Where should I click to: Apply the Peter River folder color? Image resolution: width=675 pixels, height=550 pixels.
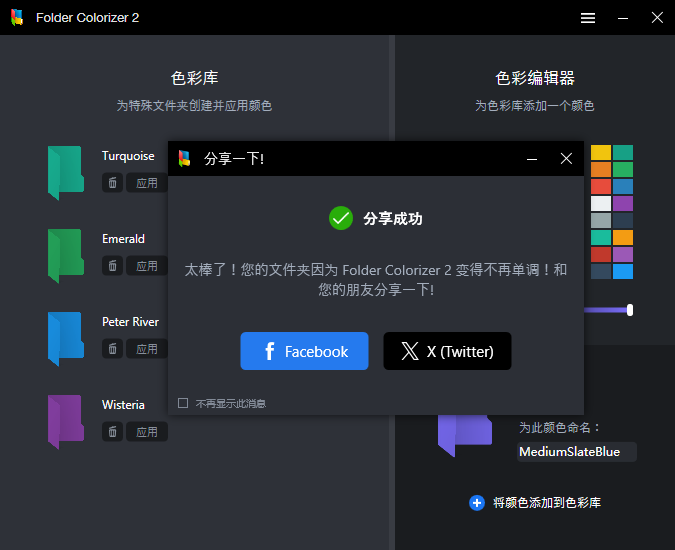pyautogui.click(x=147, y=349)
